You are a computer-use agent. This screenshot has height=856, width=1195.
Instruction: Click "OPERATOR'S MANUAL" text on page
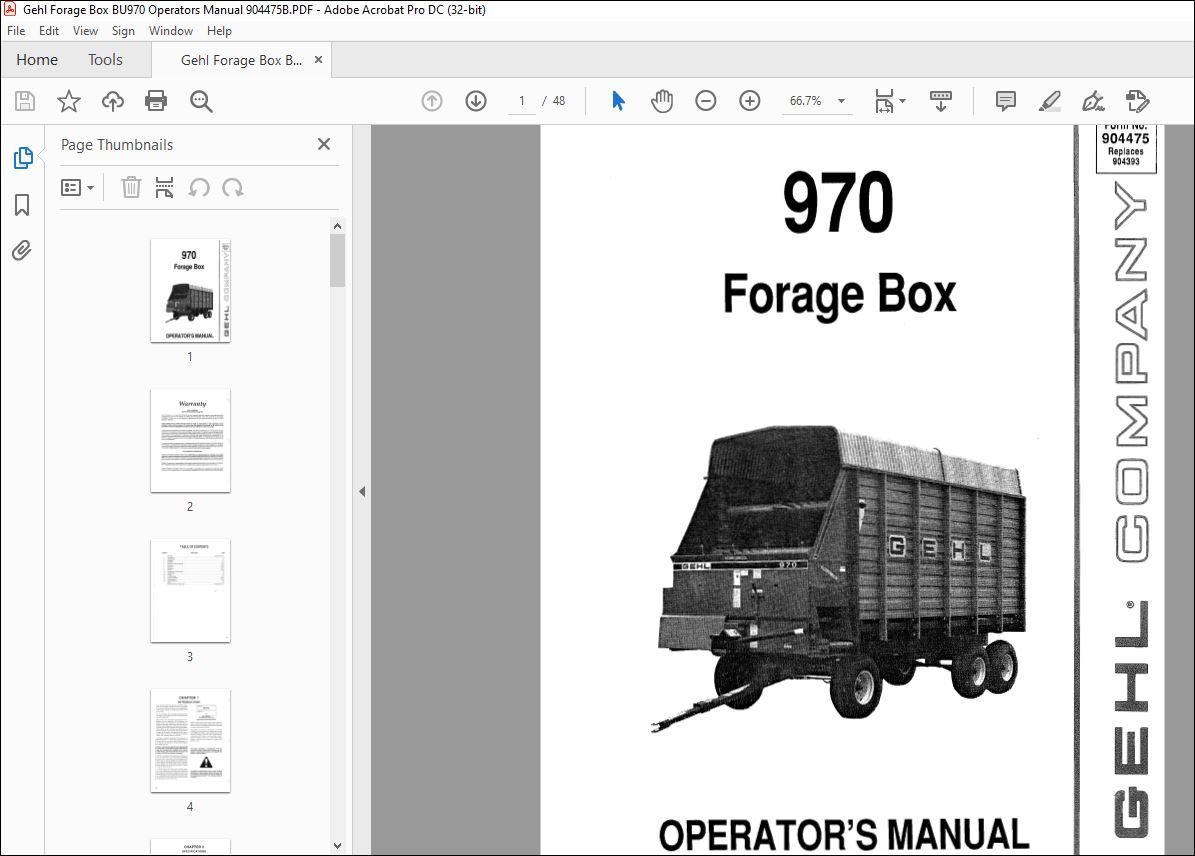pos(844,835)
